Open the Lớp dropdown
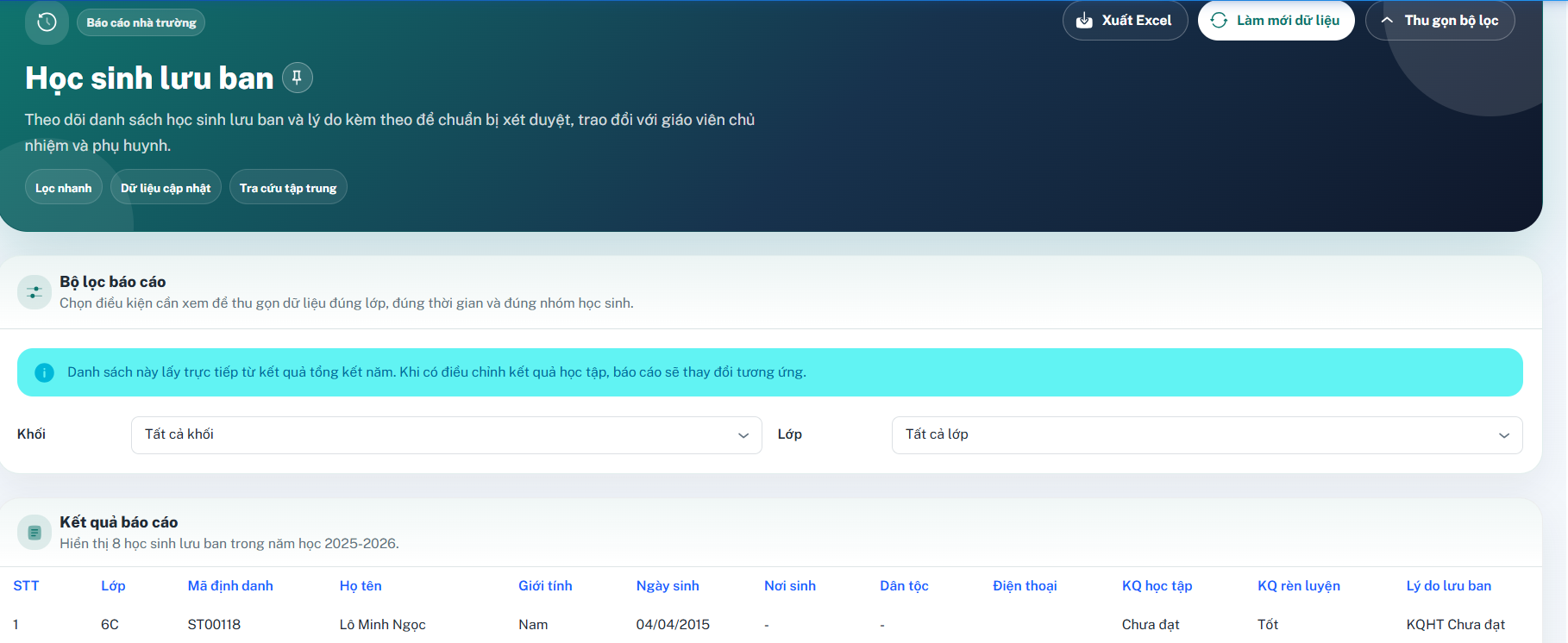This screenshot has width=1568, height=643. (x=1207, y=435)
